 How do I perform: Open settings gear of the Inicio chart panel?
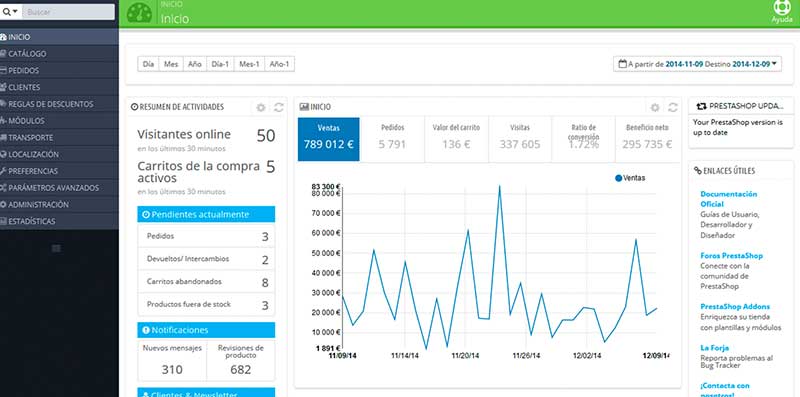655,107
